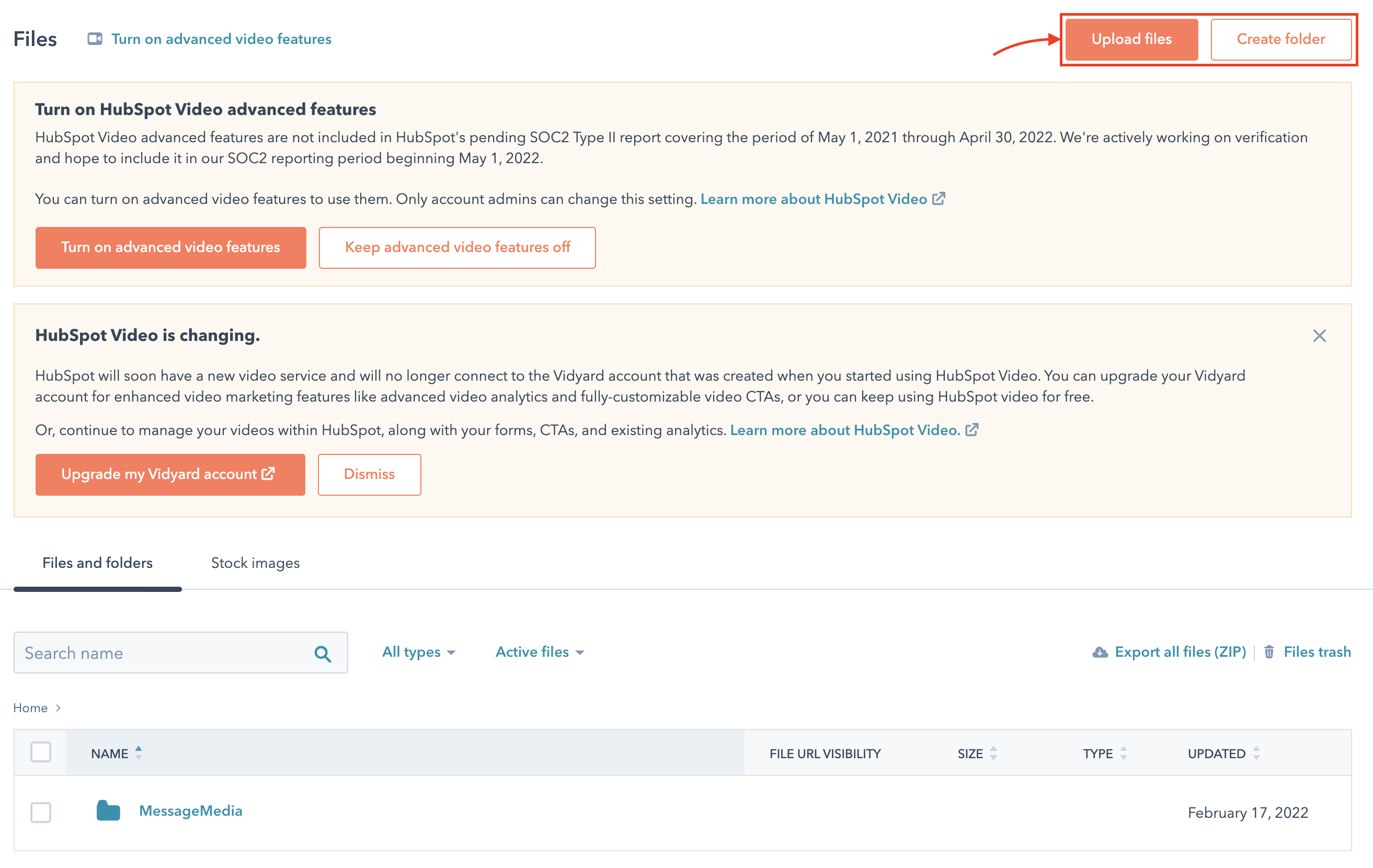1373x868 pixels.
Task: Click the cloud icon next to Export all files
Action: point(1100,652)
